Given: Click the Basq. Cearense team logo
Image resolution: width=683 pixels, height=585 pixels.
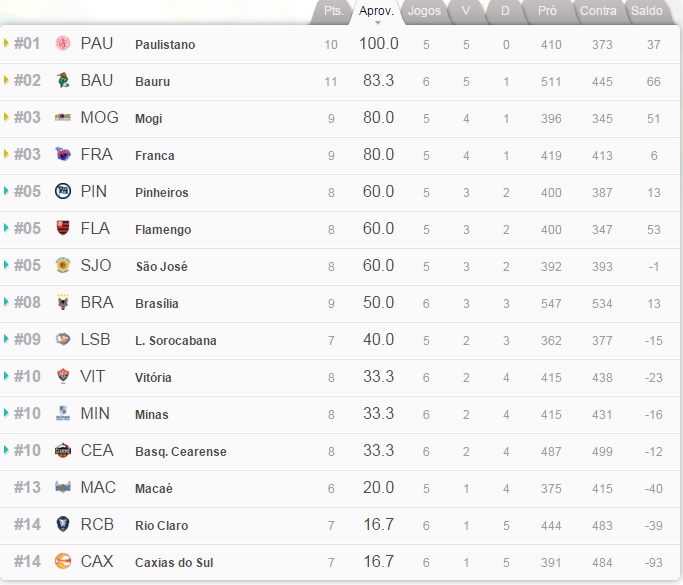Looking at the screenshot, I should tap(63, 451).
